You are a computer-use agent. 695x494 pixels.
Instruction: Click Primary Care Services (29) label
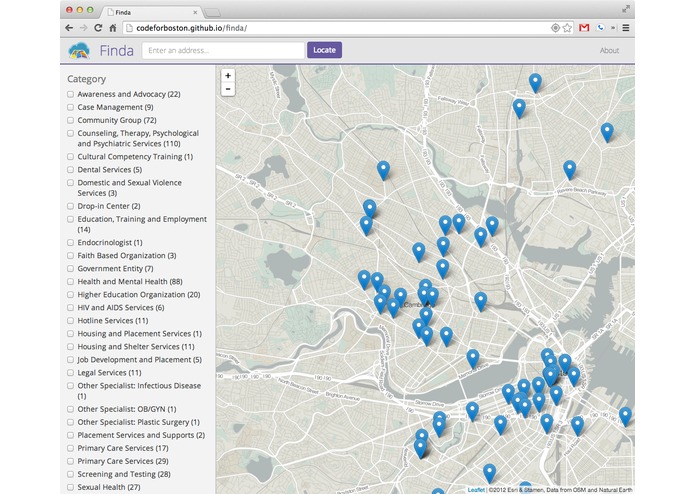(x=123, y=461)
